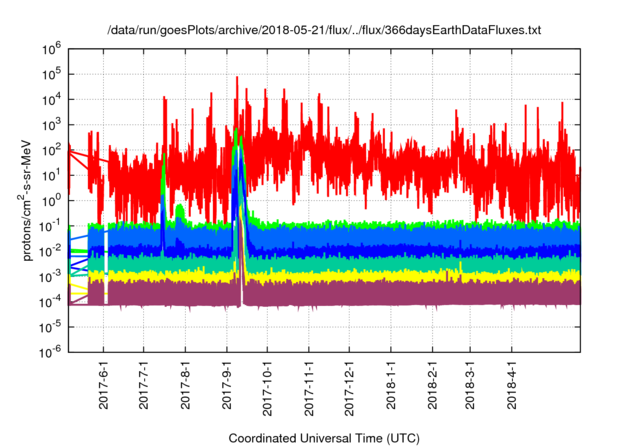
Task: Click the 10^1 y-axis tick label
Action: pos(51,175)
